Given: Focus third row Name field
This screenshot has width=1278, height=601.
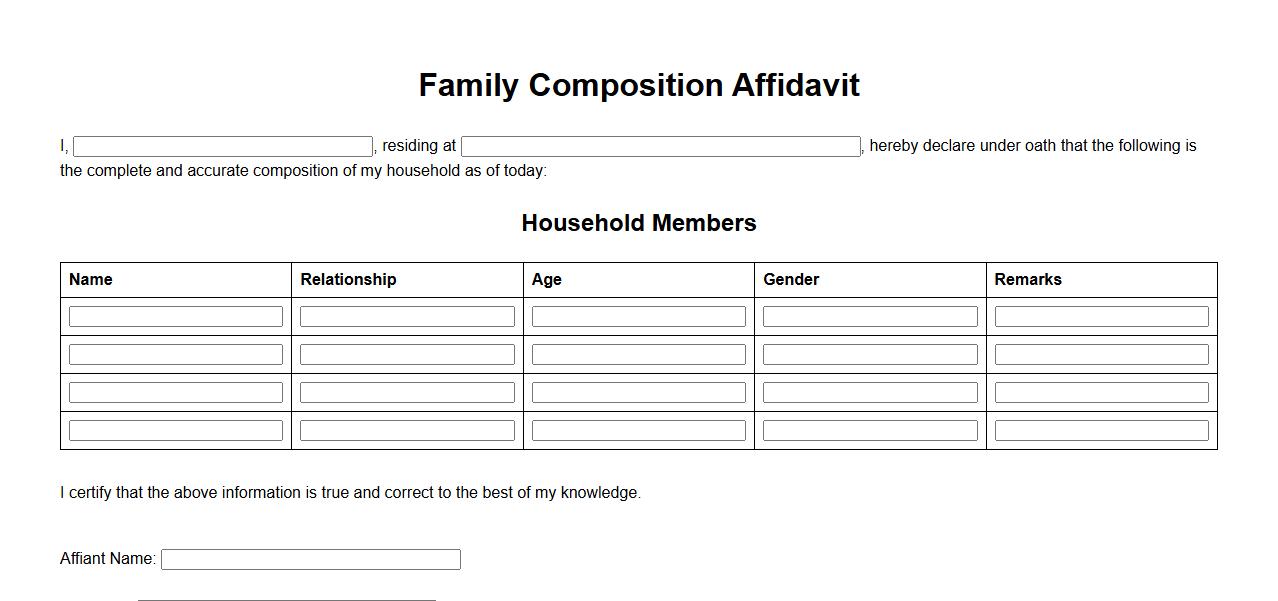Looking at the screenshot, I should (x=176, y=392).
